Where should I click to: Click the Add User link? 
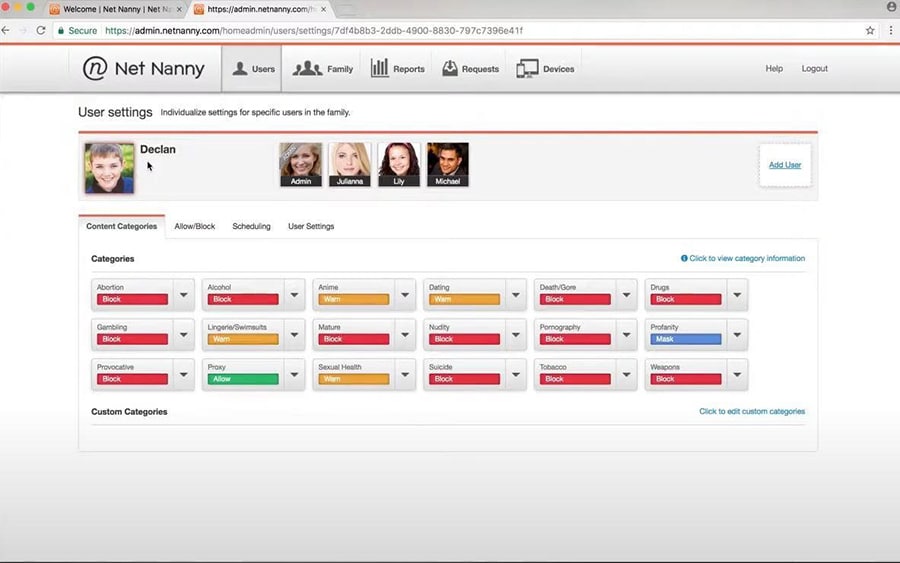click(785, 165)
